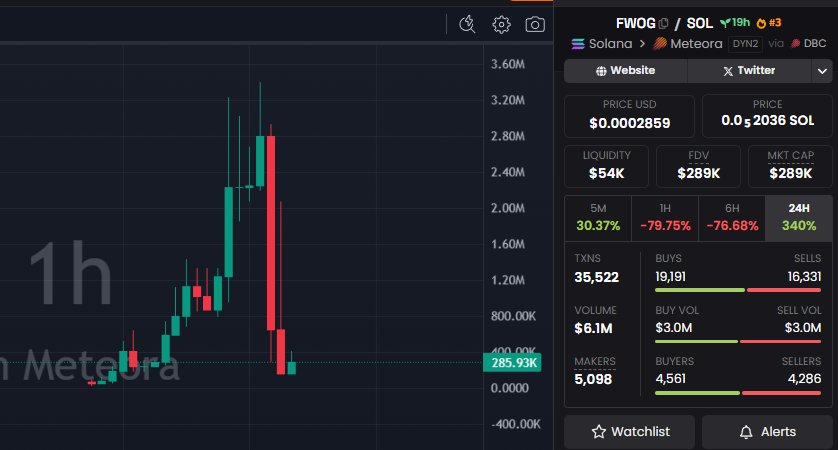
Task: Expand more links chevron beside Twitter
Action: pyautogui.click(x=822, y=71)
